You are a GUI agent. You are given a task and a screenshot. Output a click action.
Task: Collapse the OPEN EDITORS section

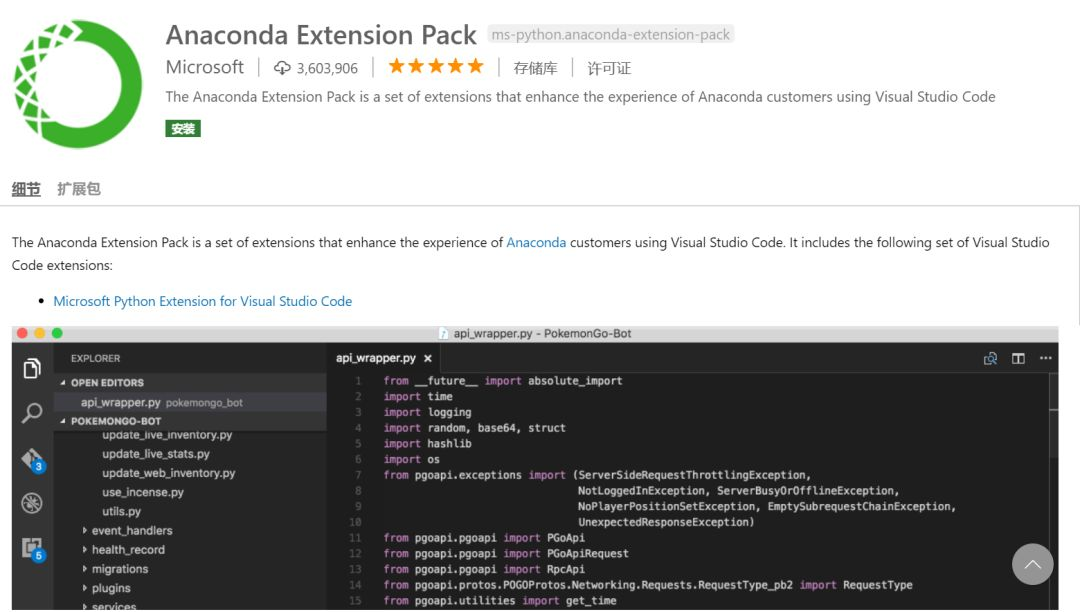tap(190, 383)
